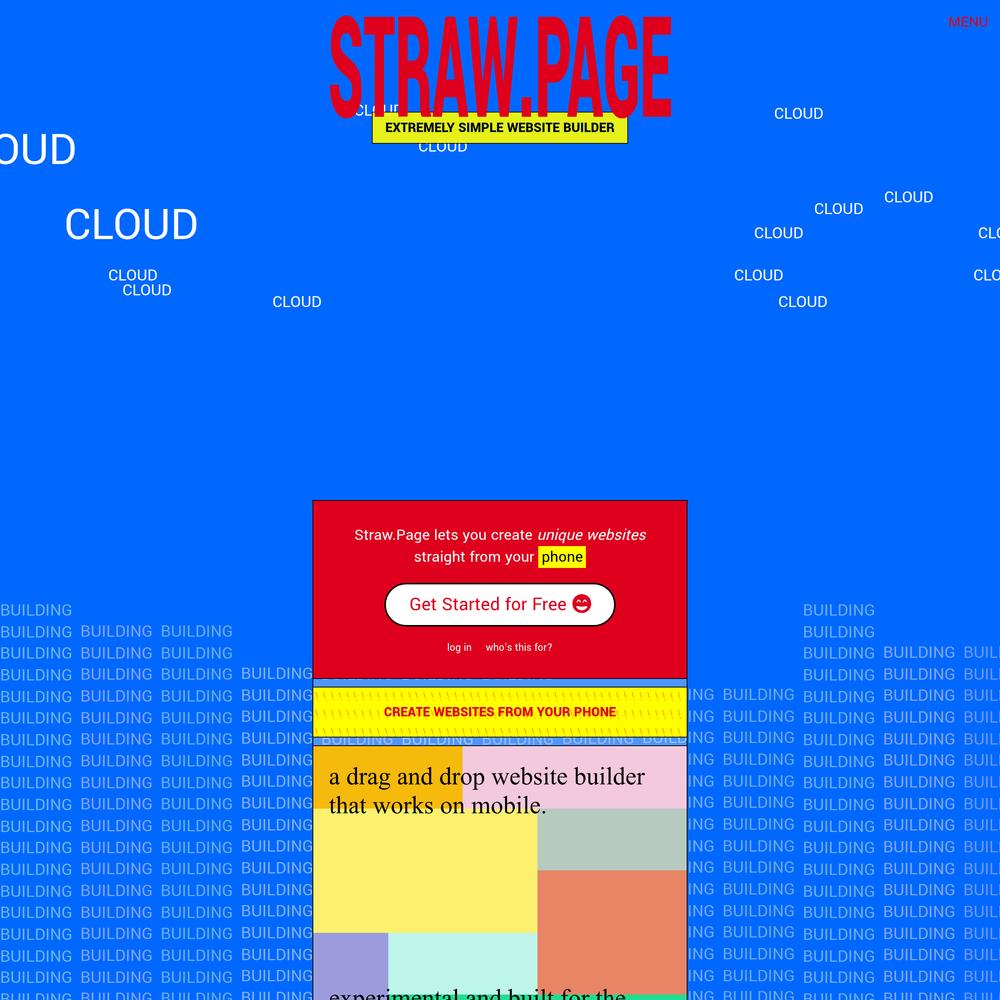The width and height of the screenshot is (1000, 1000).
Task: Click the STRAW.PAGE logo heading
Action: point(500,67)
